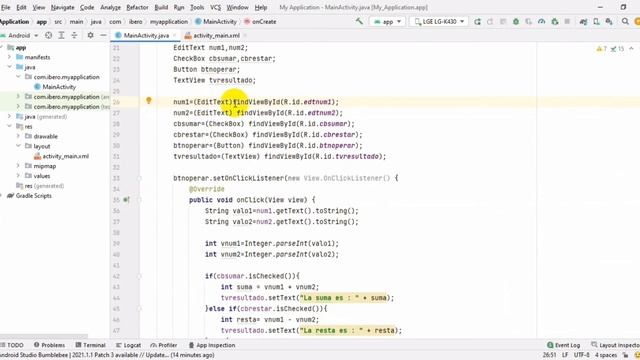
Task: Open the SDK Manager icon
Action: pos(609,22)
